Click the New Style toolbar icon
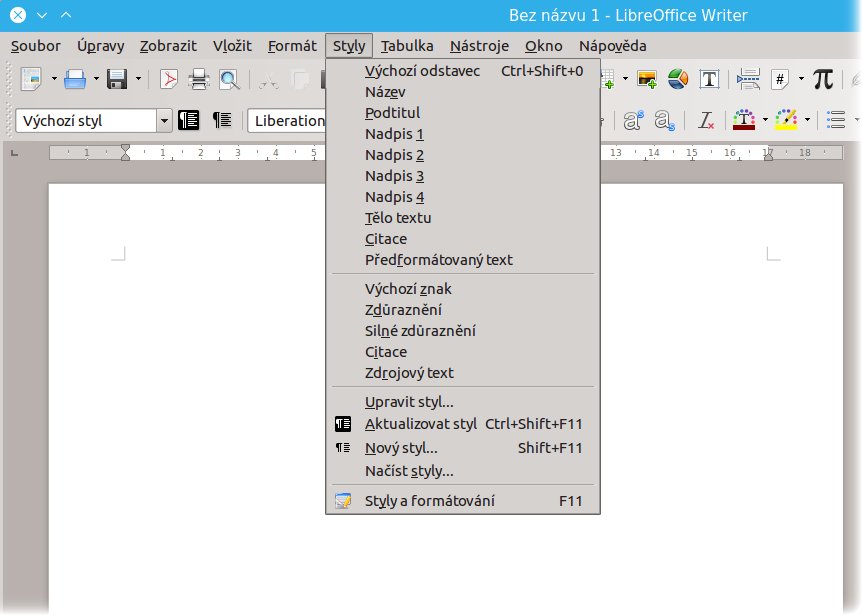The image size is (862, 615). (x=222, y=120)
